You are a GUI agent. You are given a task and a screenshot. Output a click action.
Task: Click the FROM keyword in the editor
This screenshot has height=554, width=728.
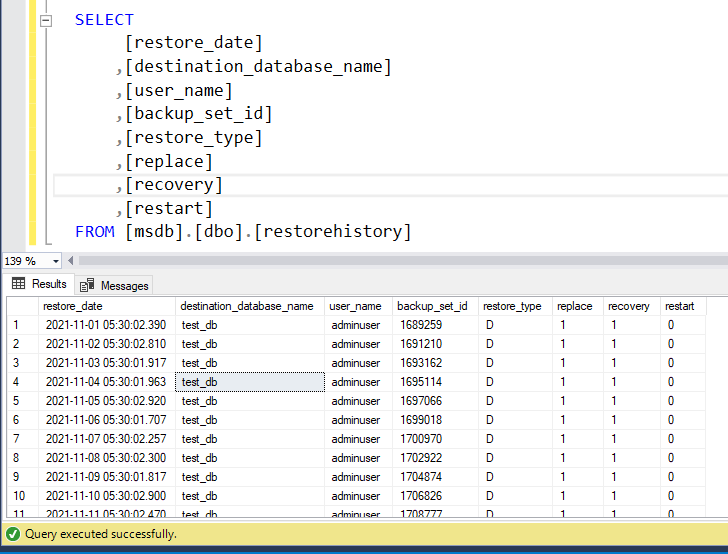(95, 232)
